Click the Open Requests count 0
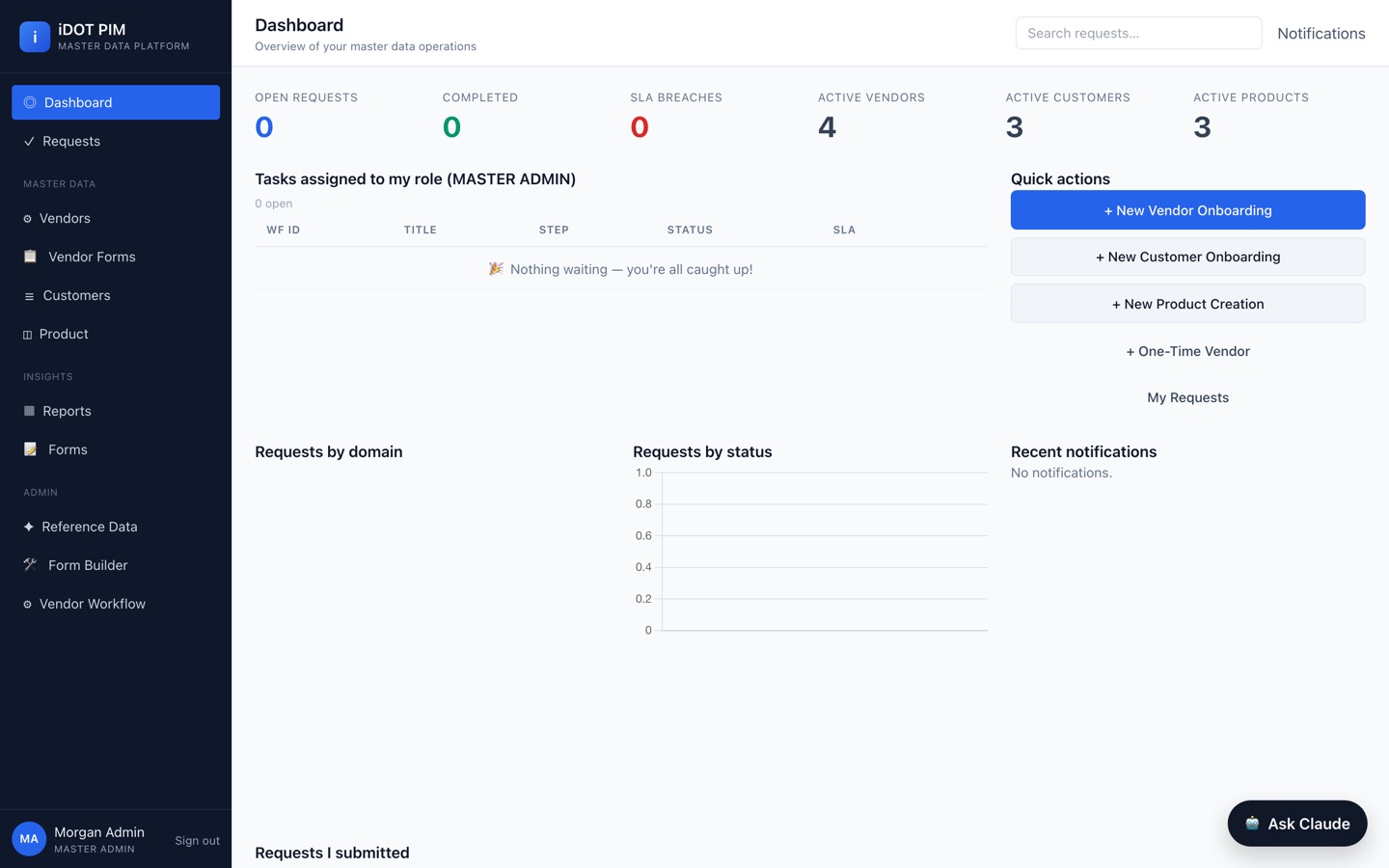Screen dimensions: 1389x868 pos(264,126)
